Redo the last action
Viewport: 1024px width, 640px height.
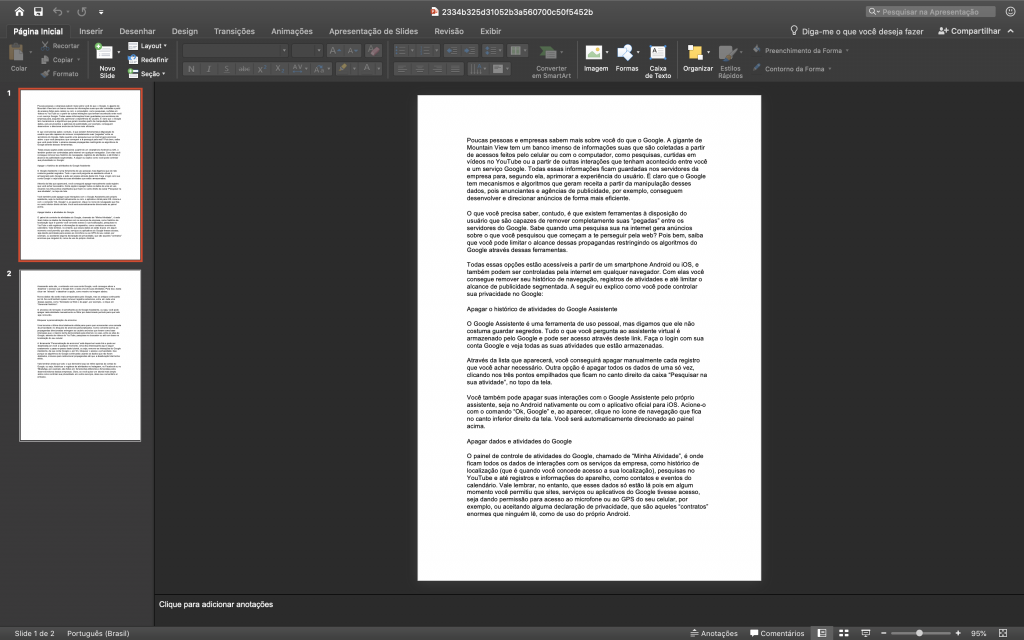82,11
